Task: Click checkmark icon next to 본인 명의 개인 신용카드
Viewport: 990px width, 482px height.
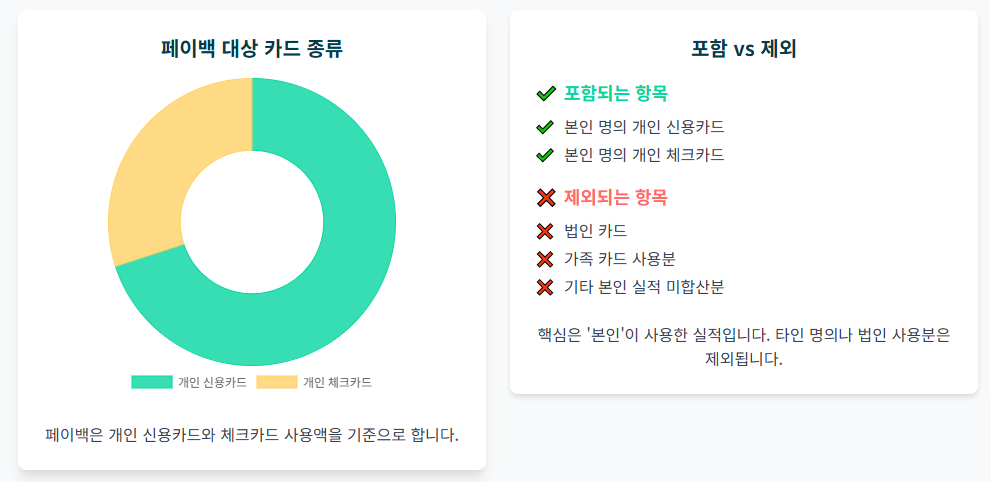Action: click(544, 127)
